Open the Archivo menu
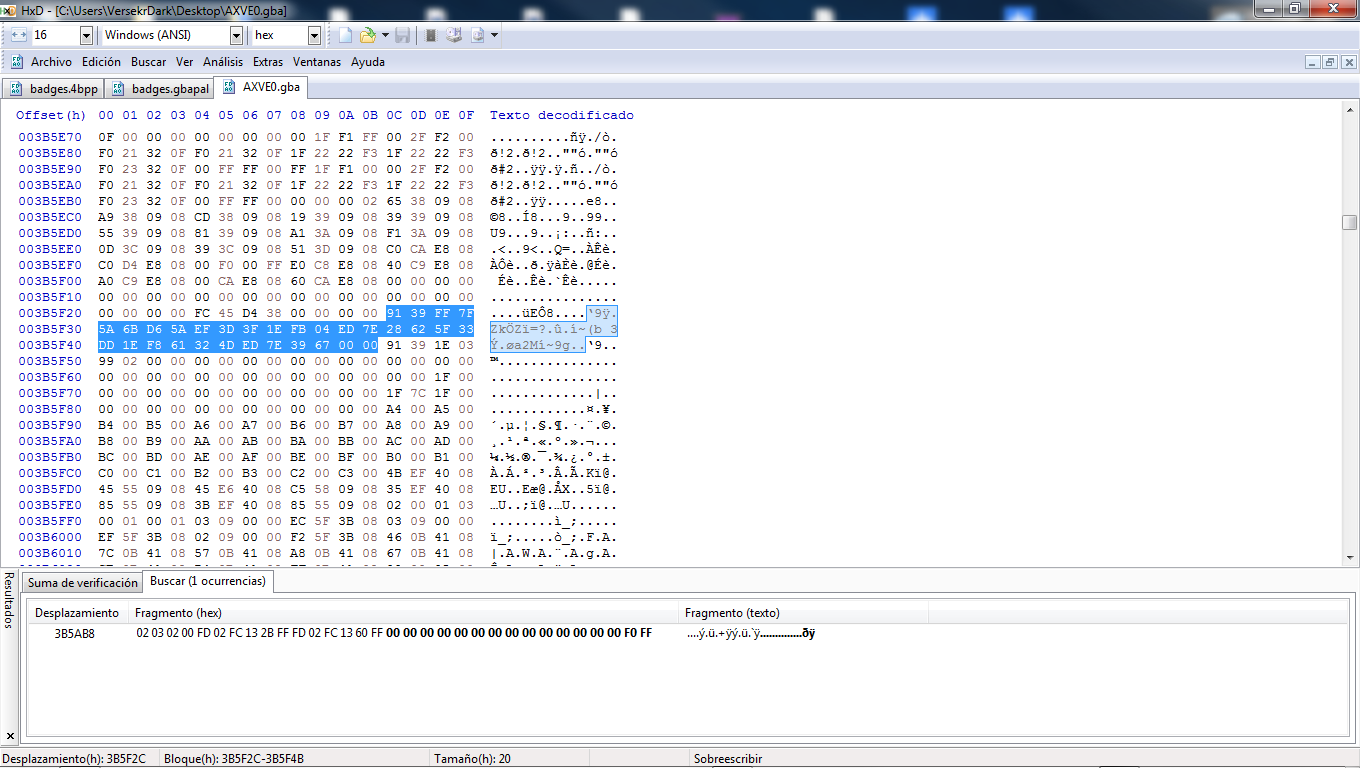 51,62
